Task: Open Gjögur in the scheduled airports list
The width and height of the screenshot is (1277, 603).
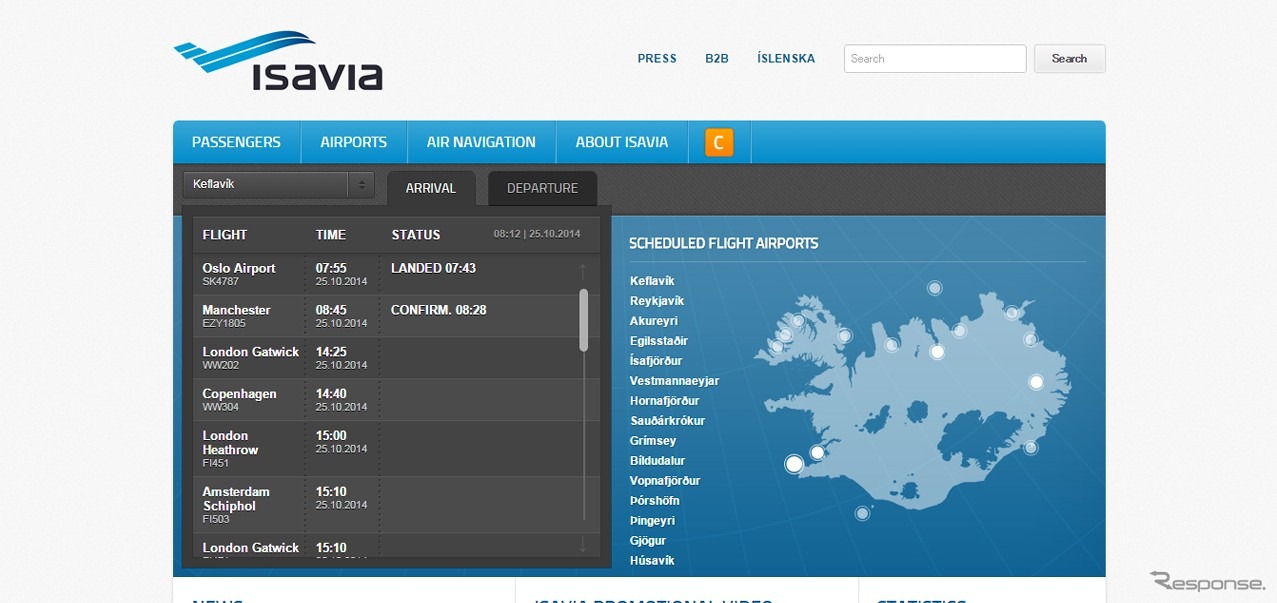Action: (648, 541)
